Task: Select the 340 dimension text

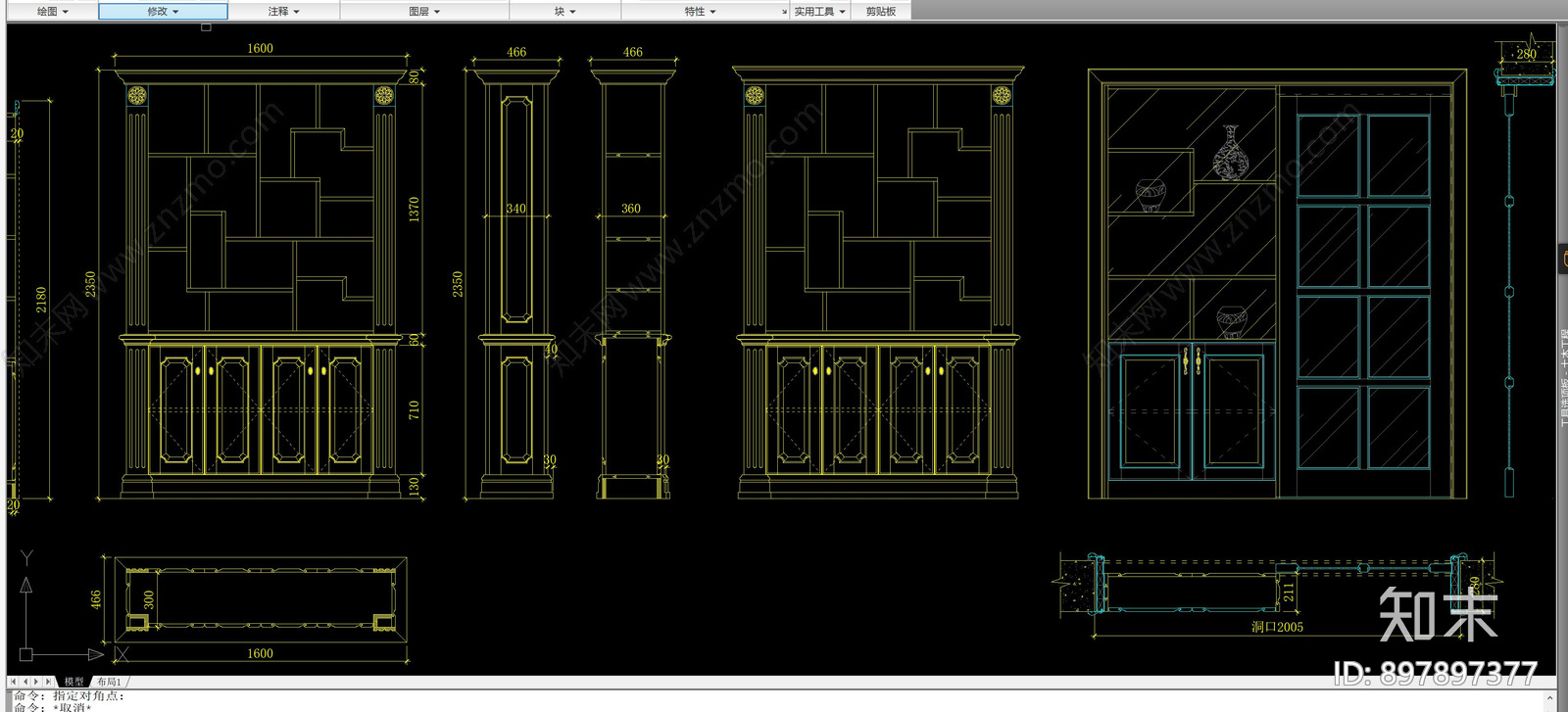Action: pyautogui.click(x=515, y=209)
